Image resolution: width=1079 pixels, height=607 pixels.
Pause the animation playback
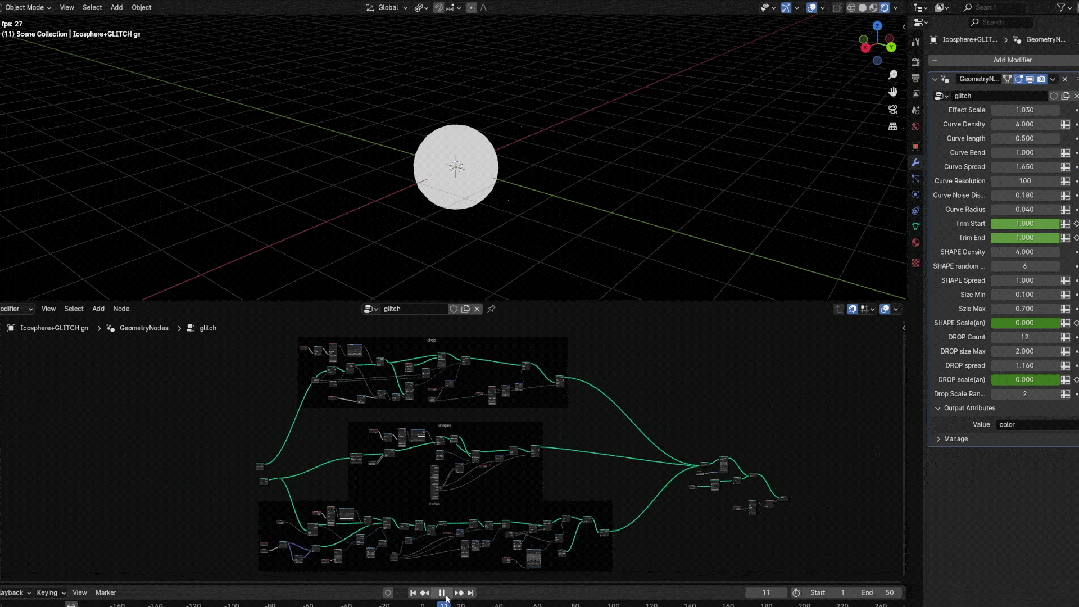pos(442,593)
